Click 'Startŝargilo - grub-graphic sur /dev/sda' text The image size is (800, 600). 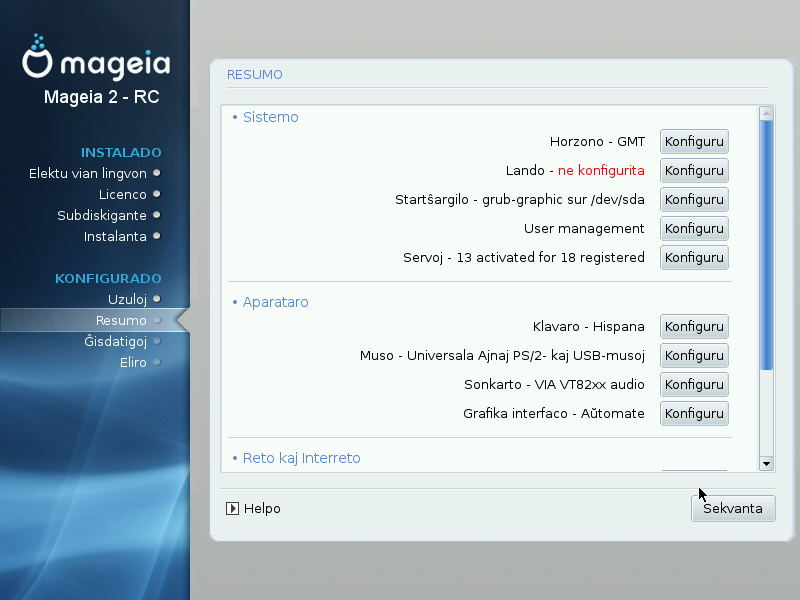520,199
